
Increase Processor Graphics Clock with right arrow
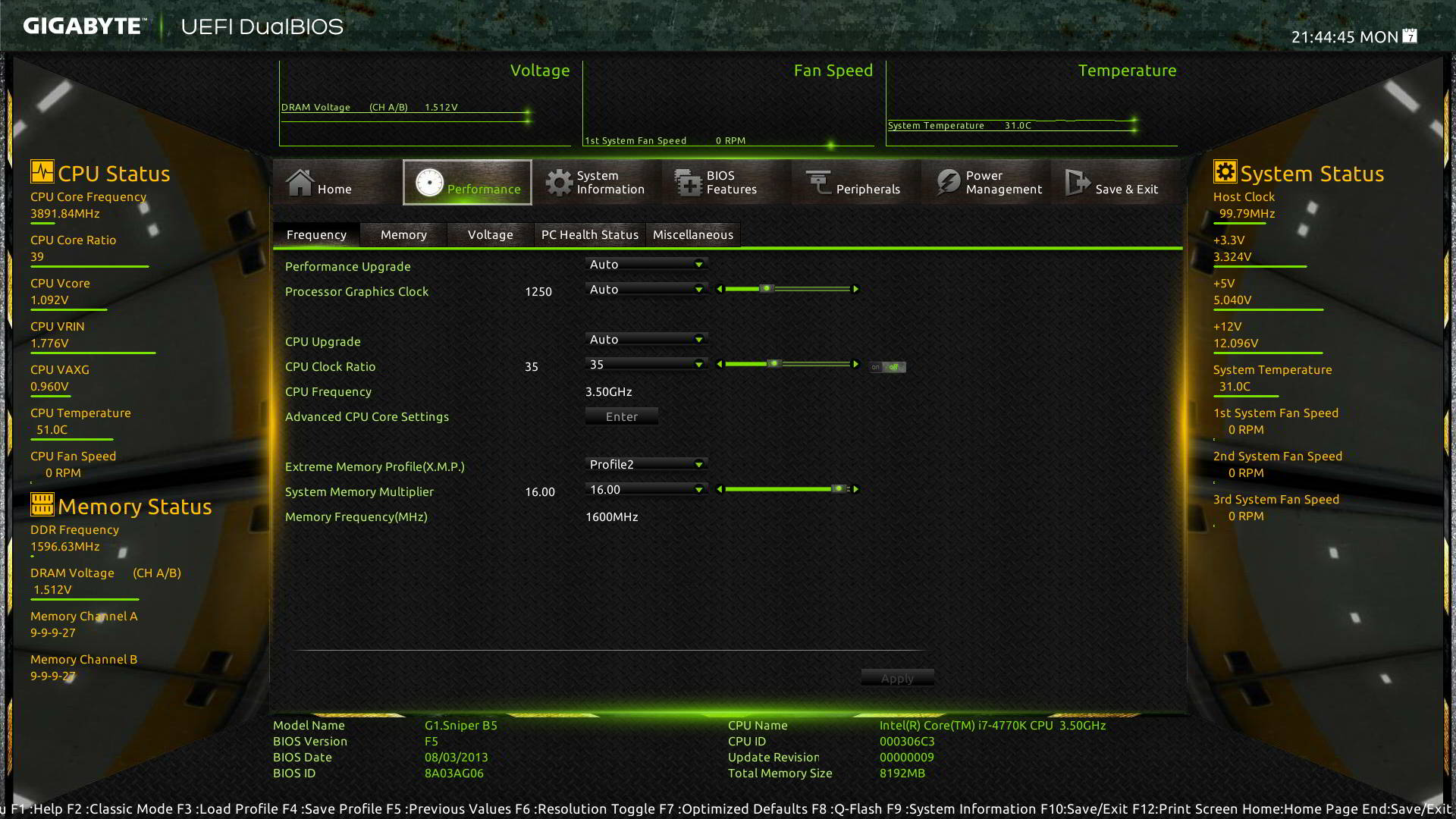click(855, 289)
